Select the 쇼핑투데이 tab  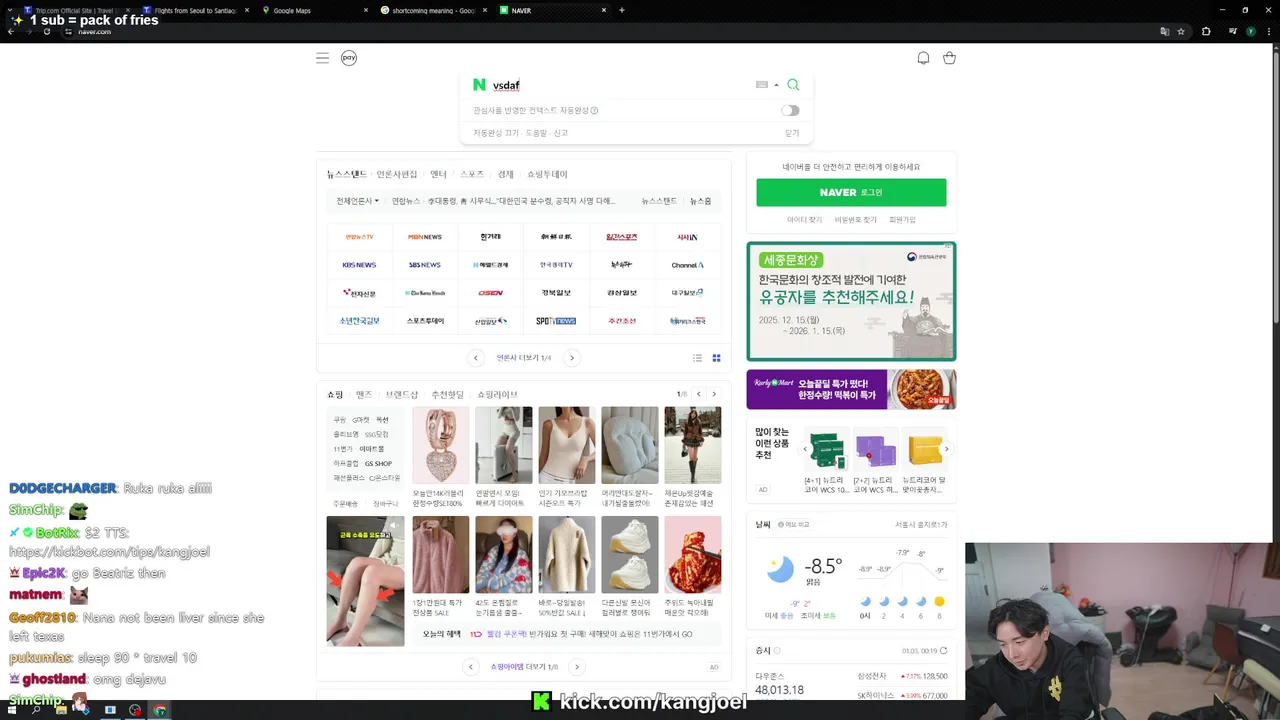(547, 174)
